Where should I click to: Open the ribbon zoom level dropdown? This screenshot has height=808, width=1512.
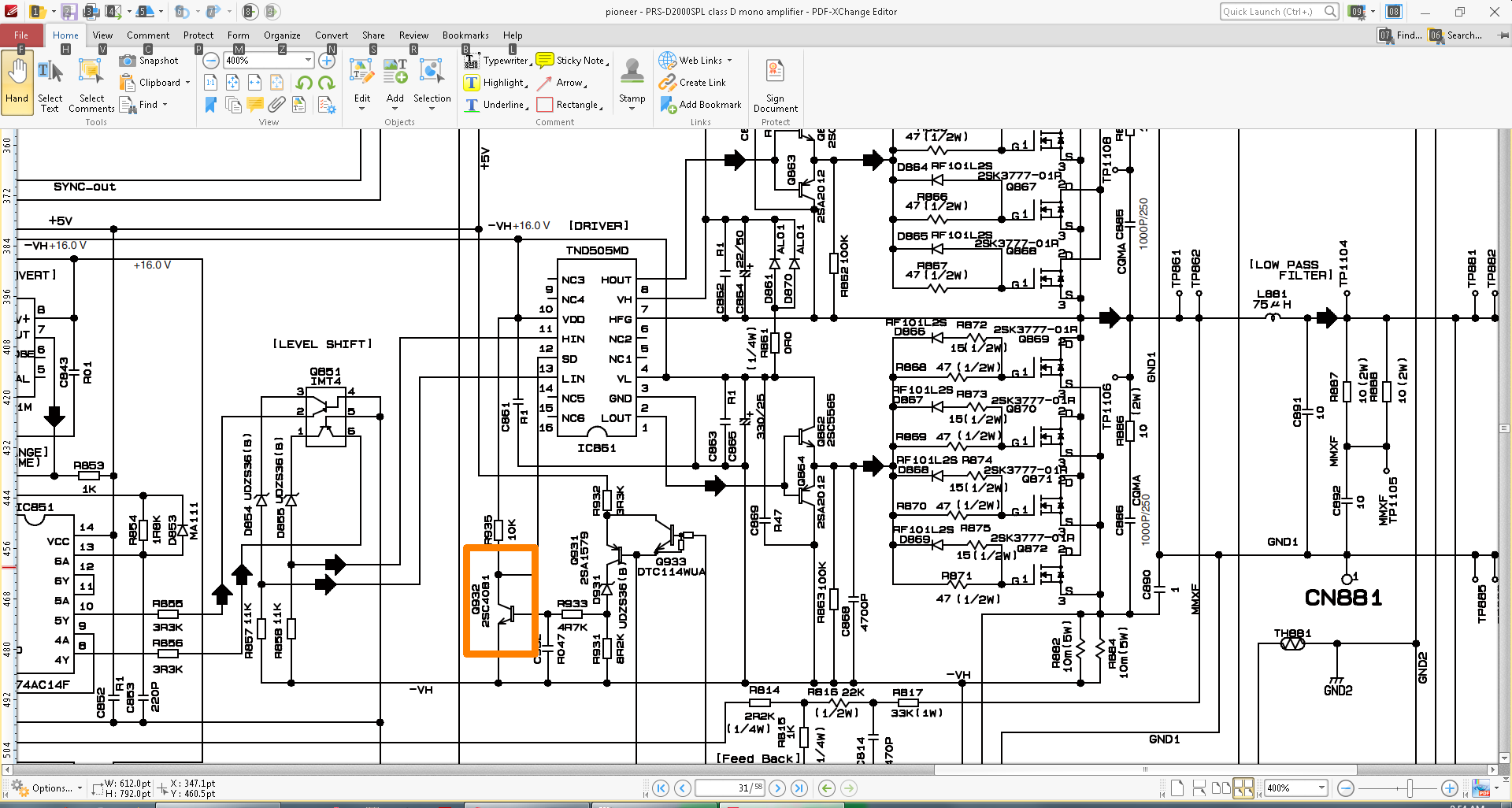click(x=308, y=61)
